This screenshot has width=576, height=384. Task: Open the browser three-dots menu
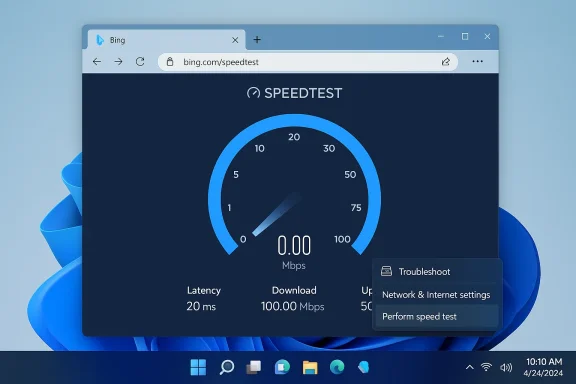[477, 61]
